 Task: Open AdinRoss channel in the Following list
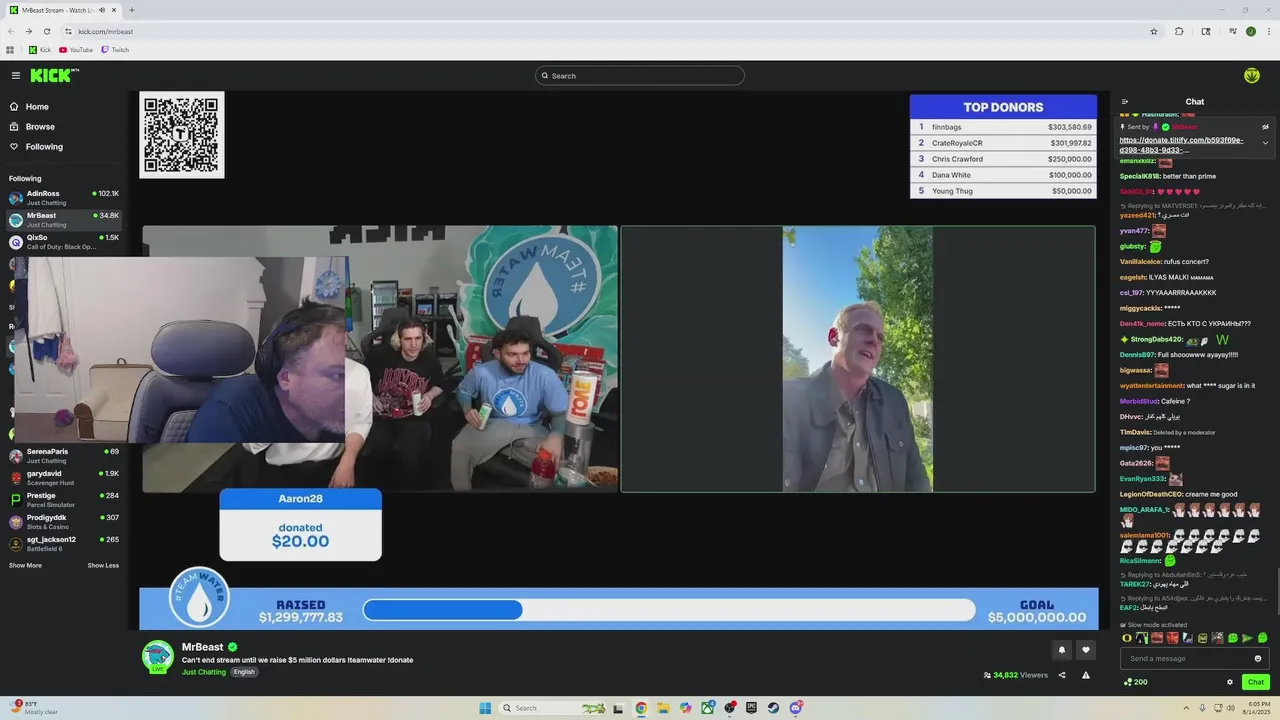pyautogui.click(x=63, y=198)
